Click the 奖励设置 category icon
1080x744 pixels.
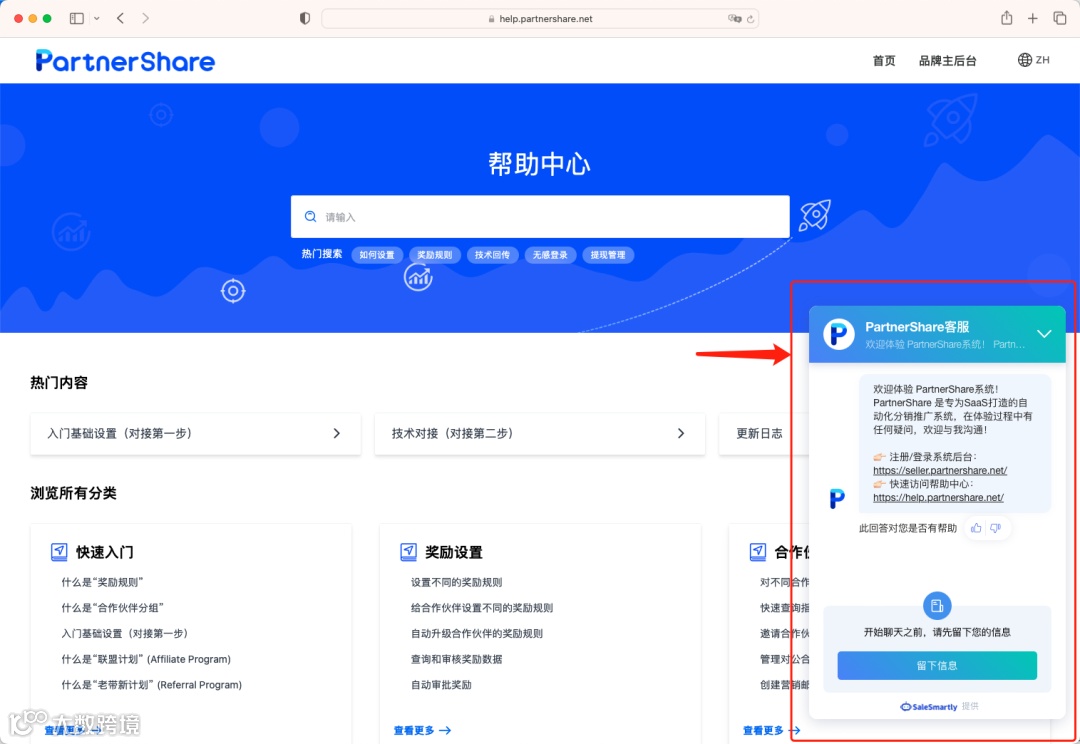(408, 552)
